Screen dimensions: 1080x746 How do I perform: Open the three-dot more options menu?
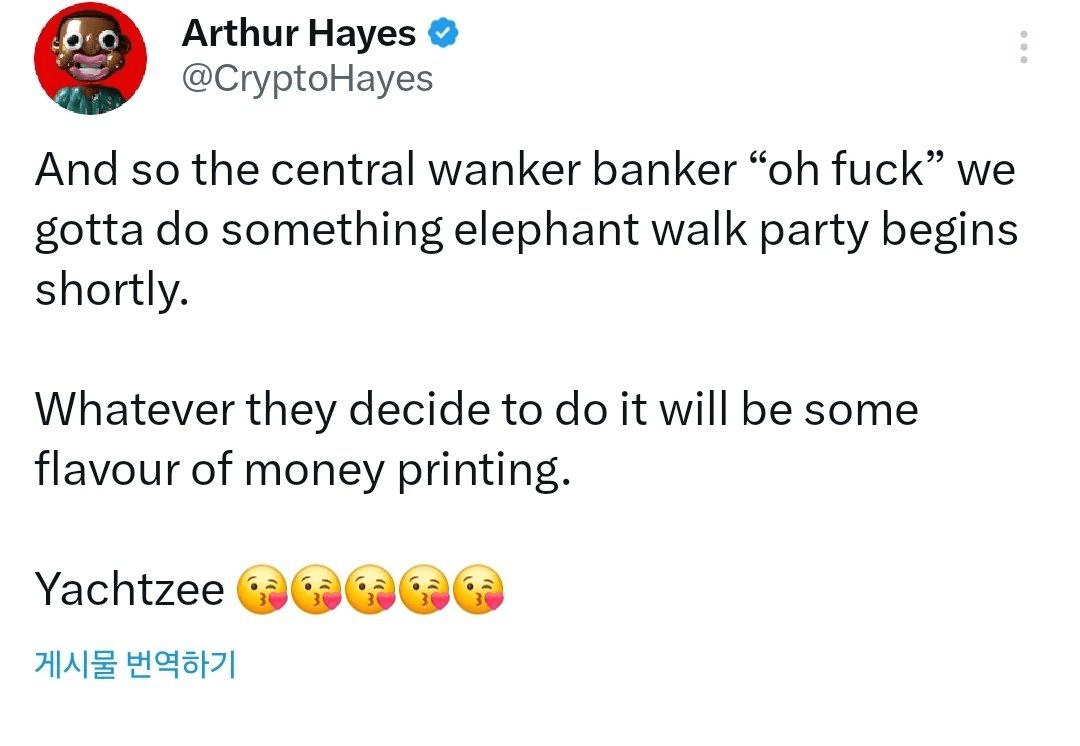tap(1023, 47)
